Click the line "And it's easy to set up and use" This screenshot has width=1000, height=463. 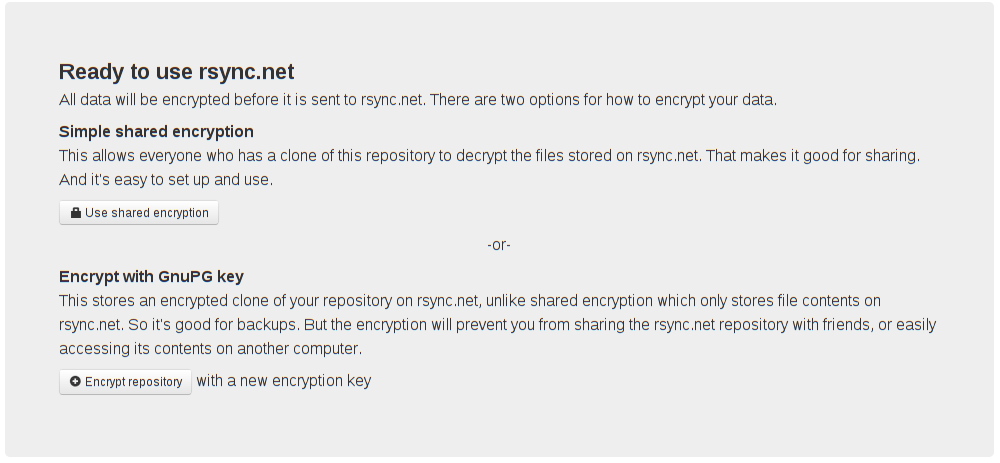pyautogui.click(x=166, y=180)
